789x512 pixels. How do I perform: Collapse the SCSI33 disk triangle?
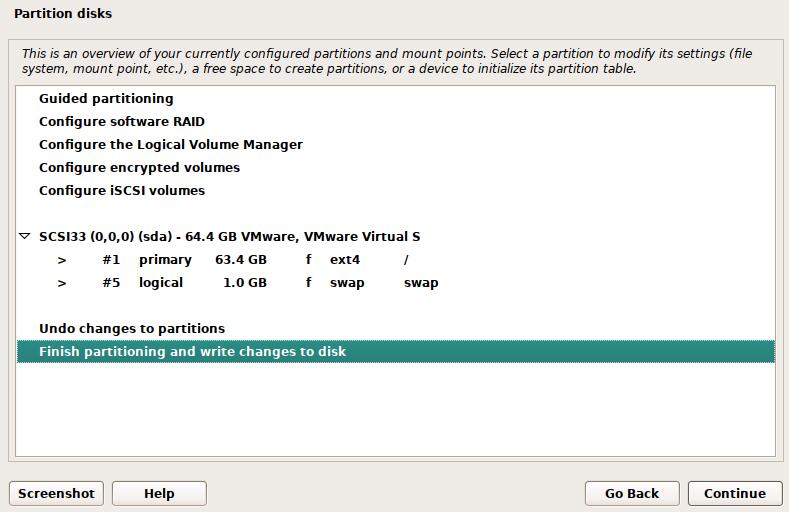click(x=25, y=237)
